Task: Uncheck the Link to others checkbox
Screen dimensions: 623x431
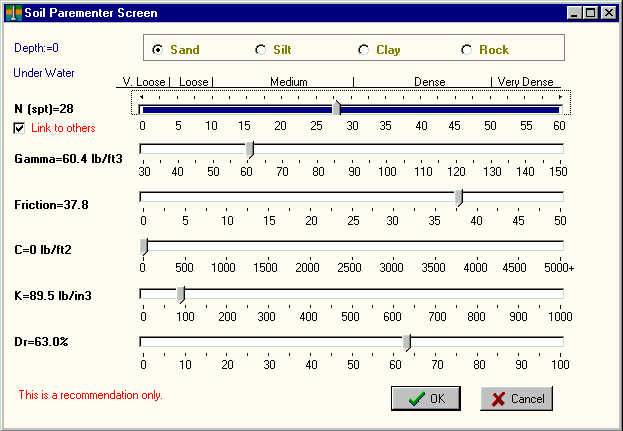Action: [20, 128]
